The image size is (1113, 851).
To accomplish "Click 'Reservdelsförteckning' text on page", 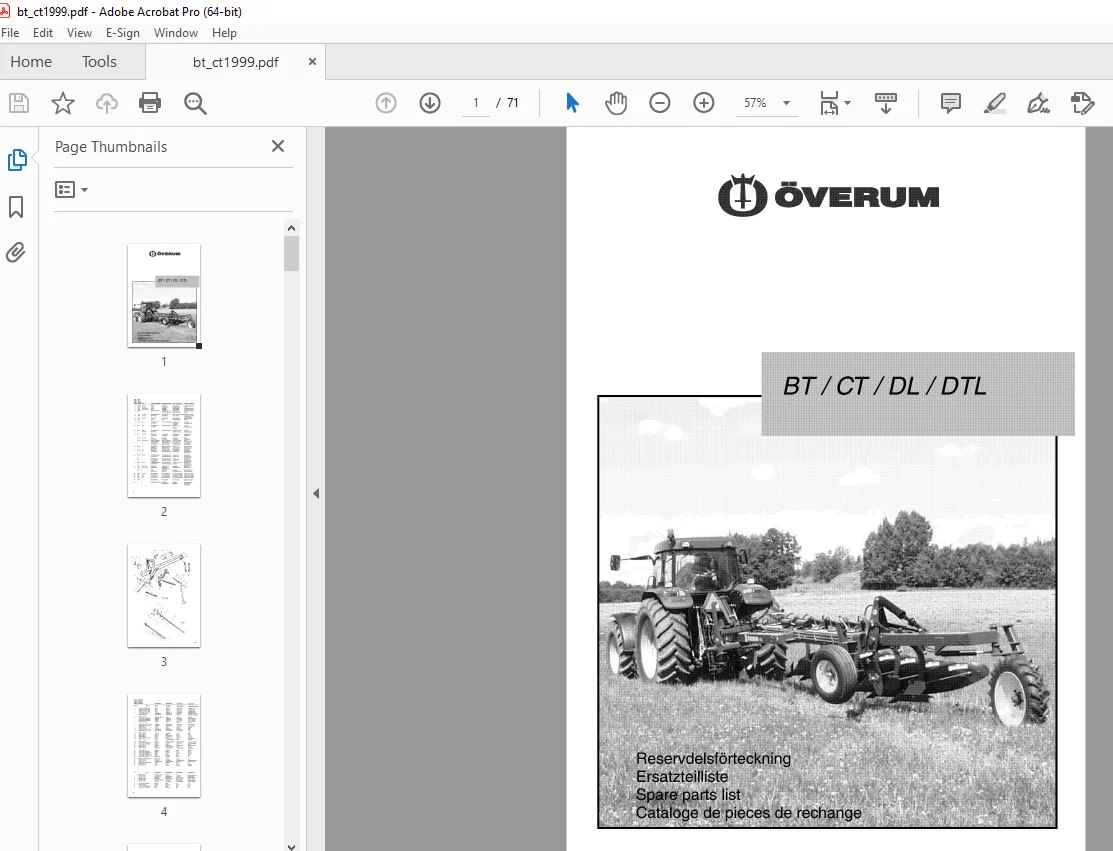I will (x=713, y=758).
